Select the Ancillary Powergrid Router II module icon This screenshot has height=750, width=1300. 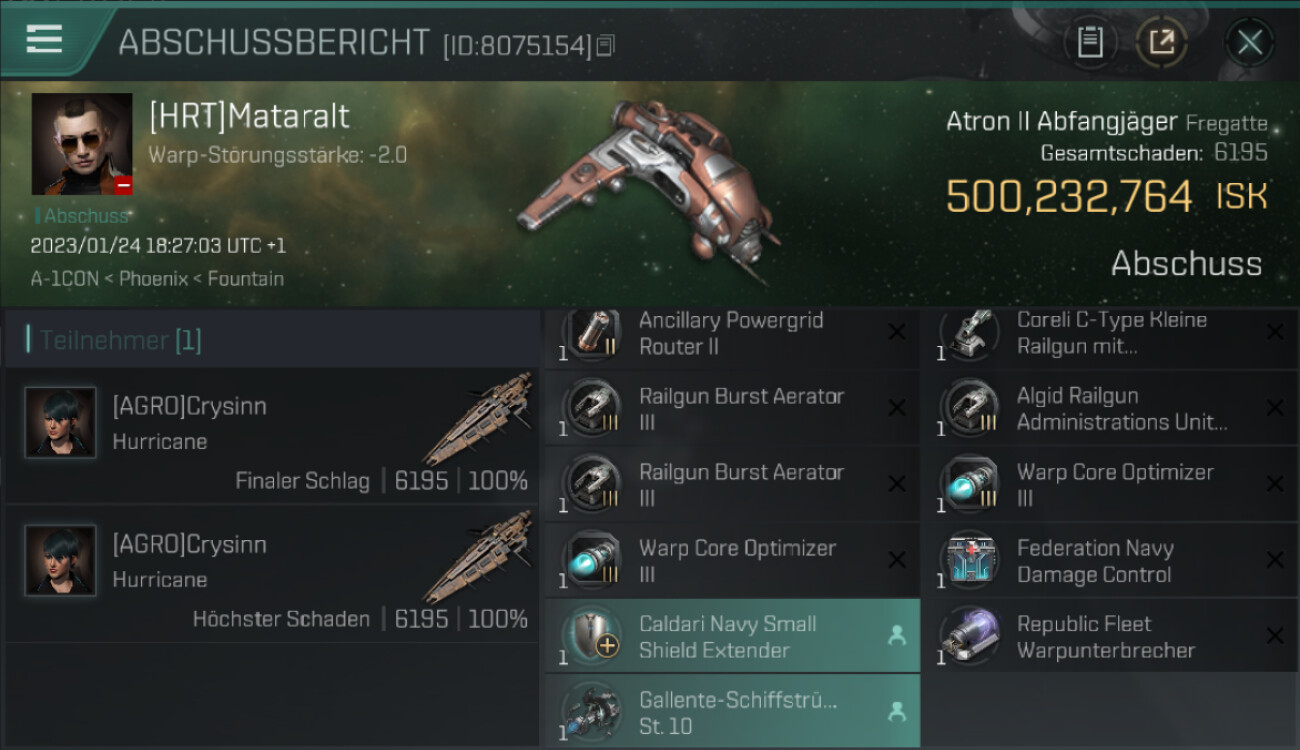click(592, 334)
